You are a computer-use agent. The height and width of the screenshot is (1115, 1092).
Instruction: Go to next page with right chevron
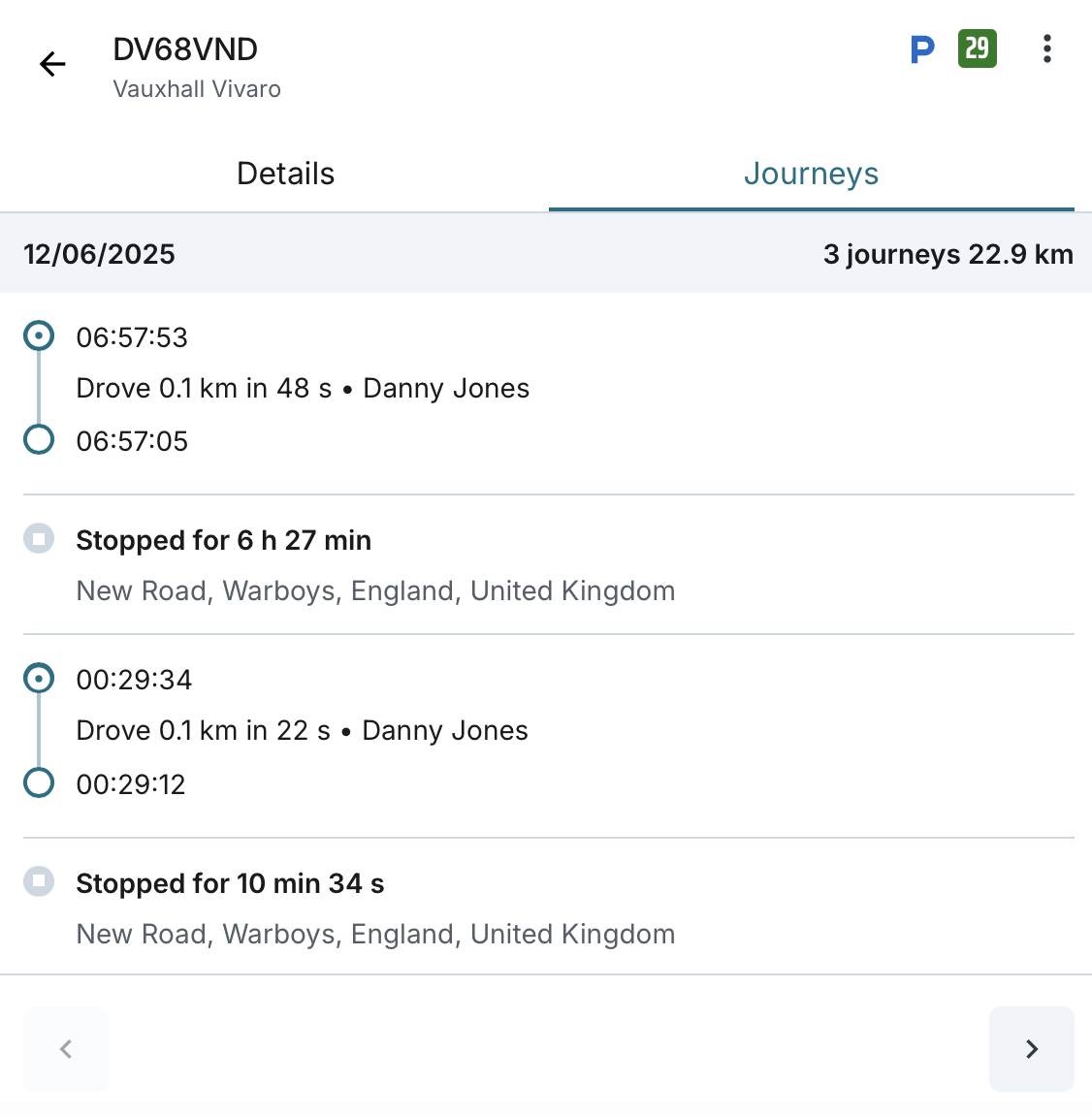pos(1031,1049)
